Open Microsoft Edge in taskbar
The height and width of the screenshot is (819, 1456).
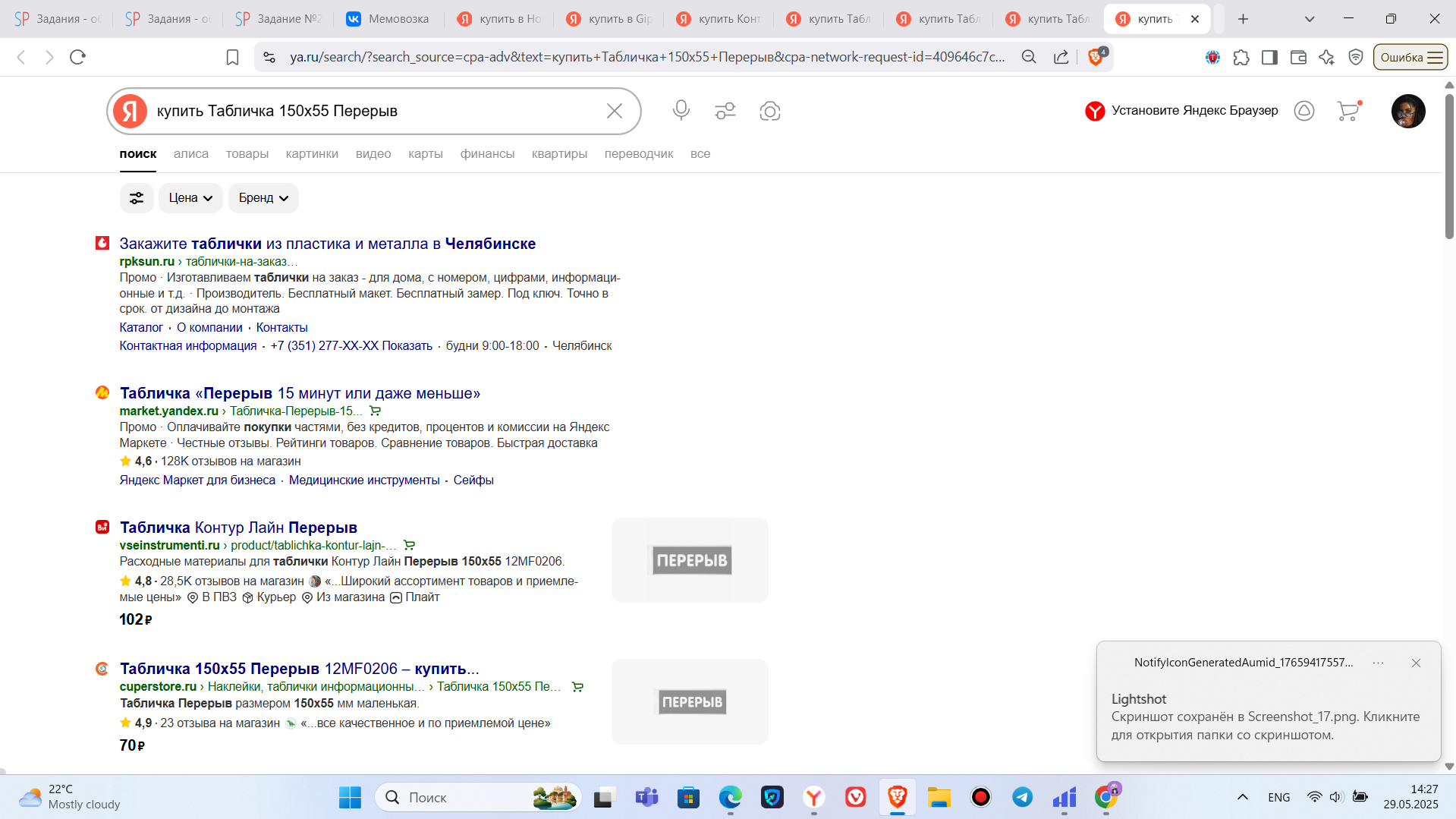730,797
